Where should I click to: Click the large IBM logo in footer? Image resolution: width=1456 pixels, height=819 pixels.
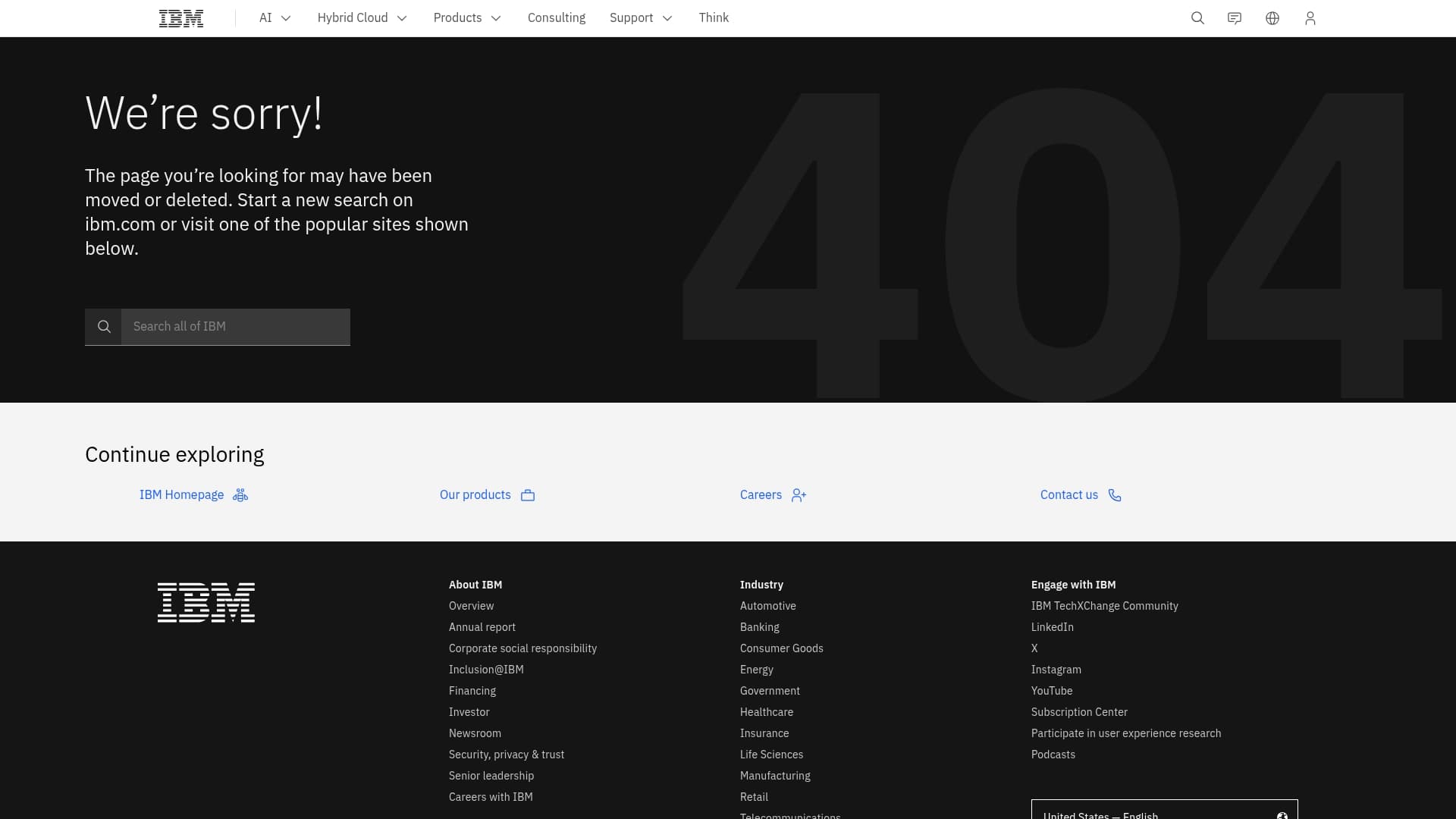(x=206, y=602)
